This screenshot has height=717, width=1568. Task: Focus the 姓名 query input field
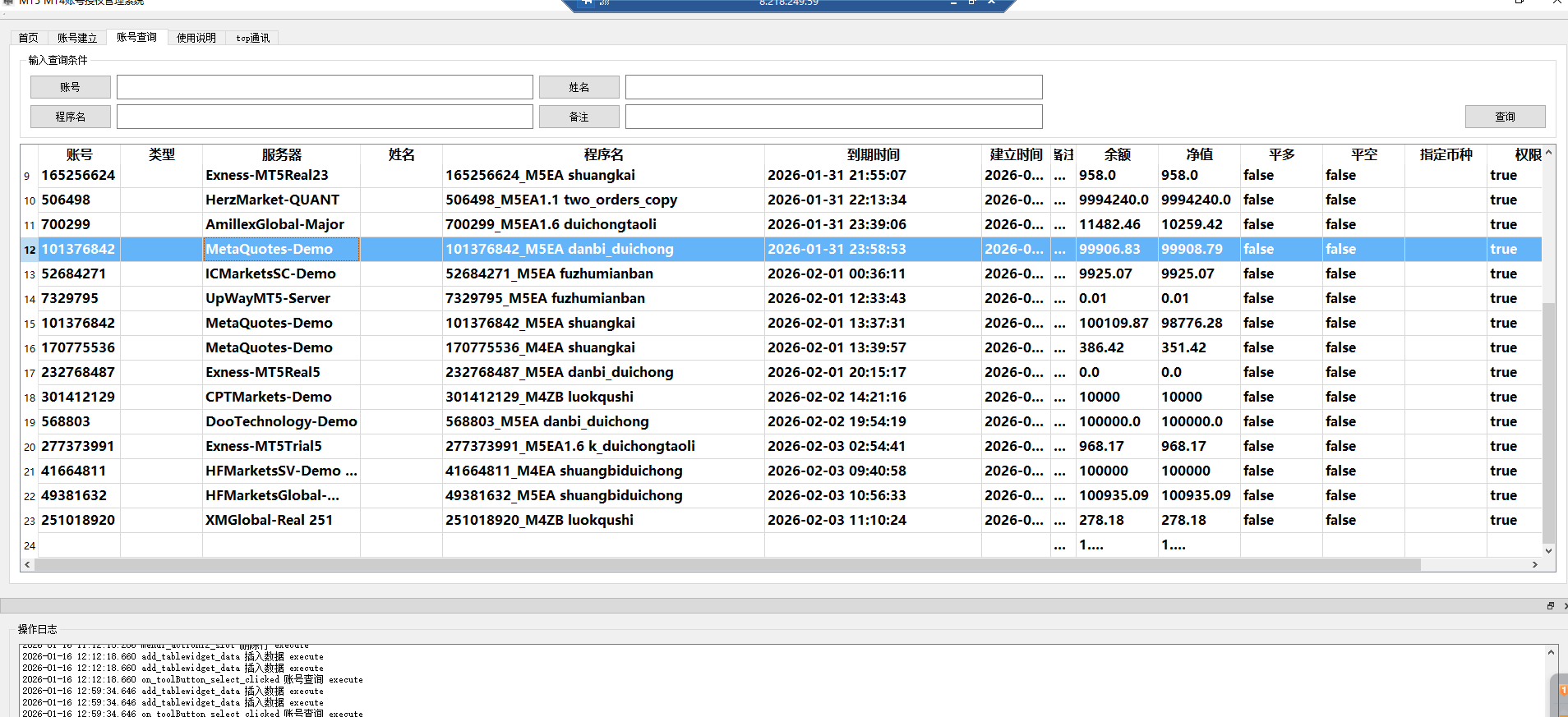(x=833, y=87)
